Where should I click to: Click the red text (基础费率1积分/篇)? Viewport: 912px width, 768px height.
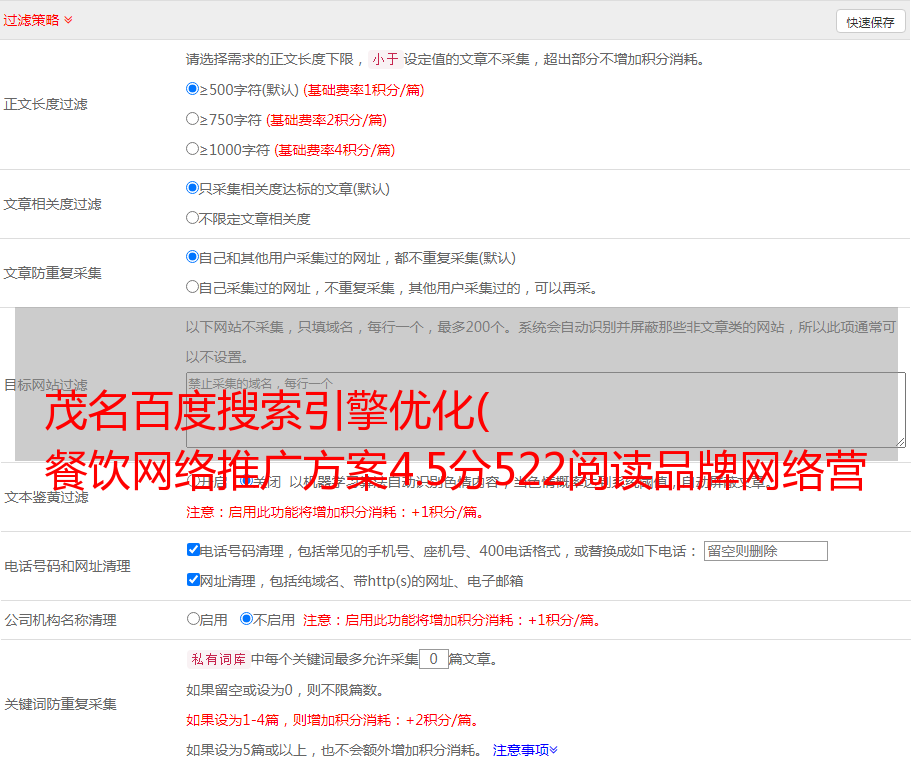pos(364,90)
